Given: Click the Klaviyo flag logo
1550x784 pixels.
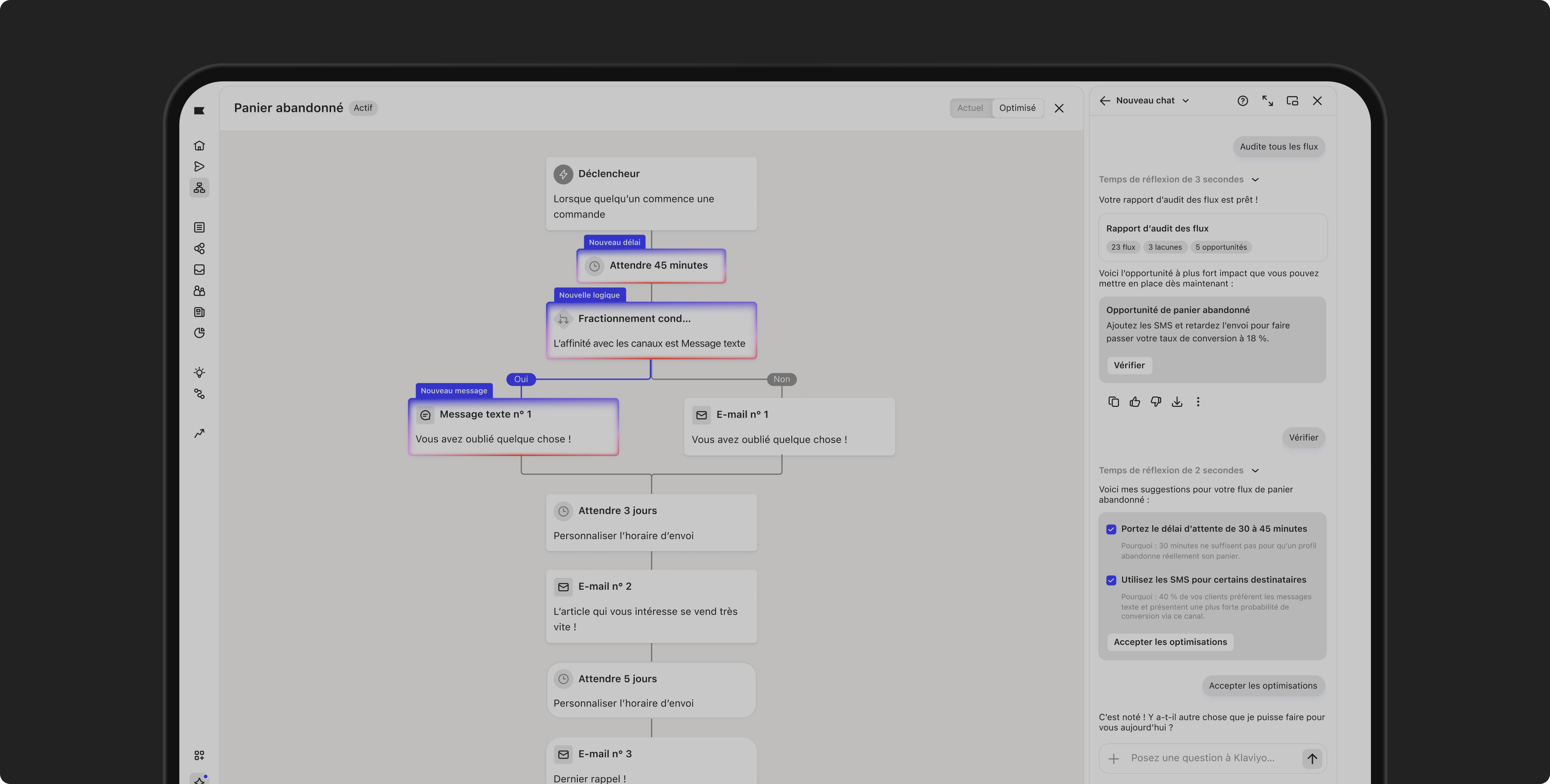Looking at the screenshot, I should coord(199,111).
